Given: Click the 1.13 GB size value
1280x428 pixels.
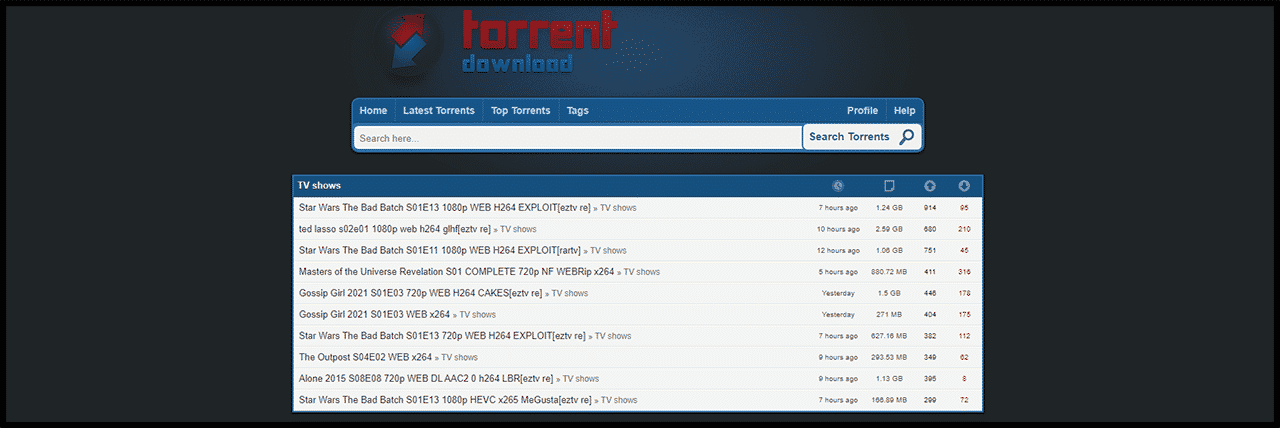Looking at the screenshot, I should tap(889, 379).
